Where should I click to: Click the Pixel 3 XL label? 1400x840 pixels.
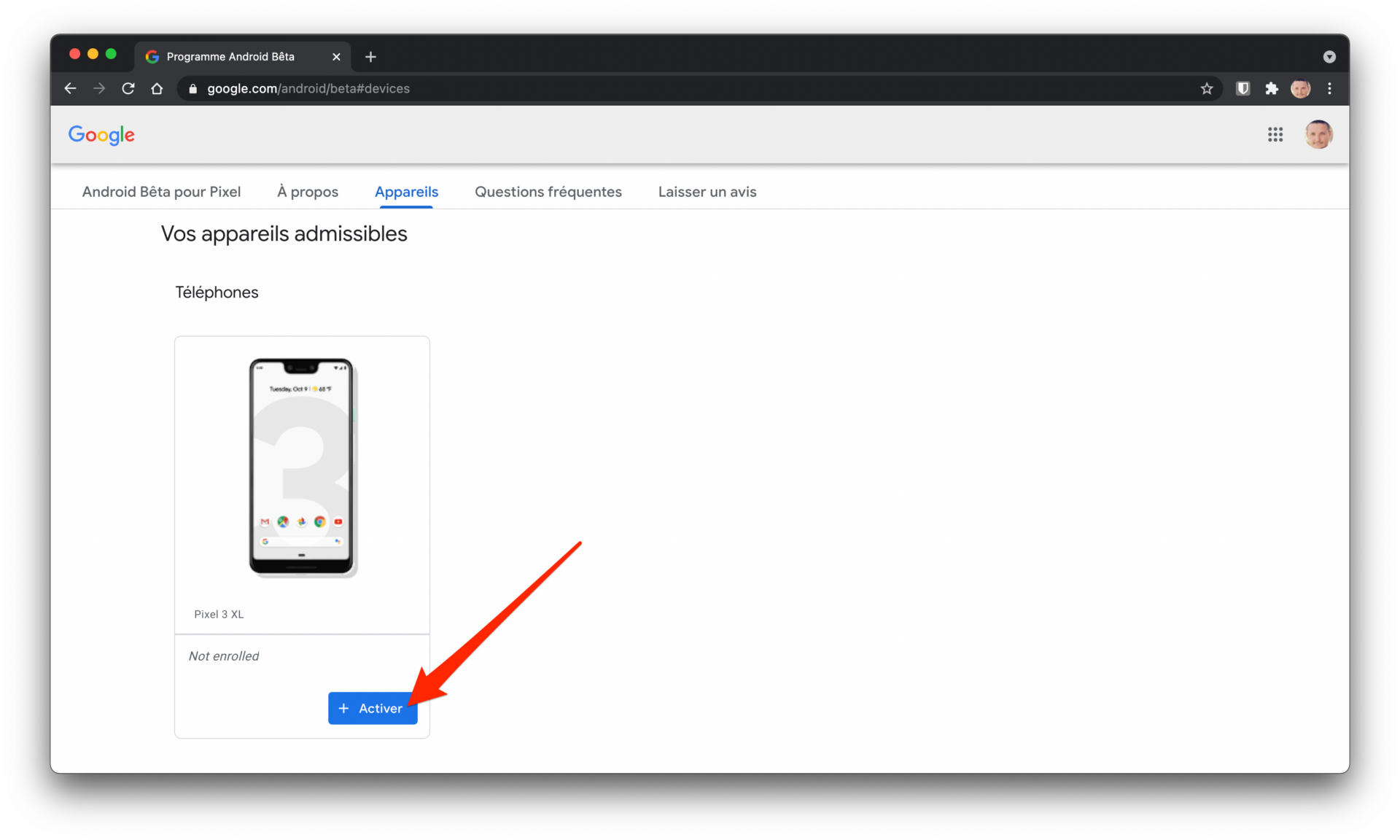(x=219, y=614)
